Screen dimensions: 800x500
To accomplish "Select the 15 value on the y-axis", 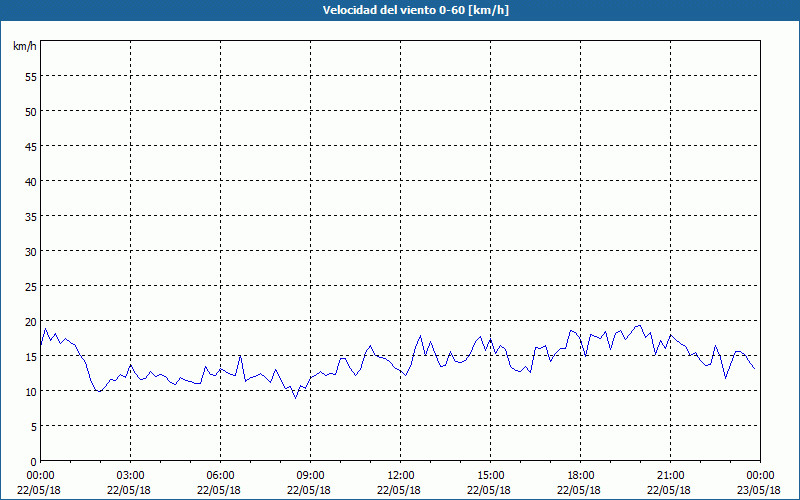I will [x=31, y=357].
